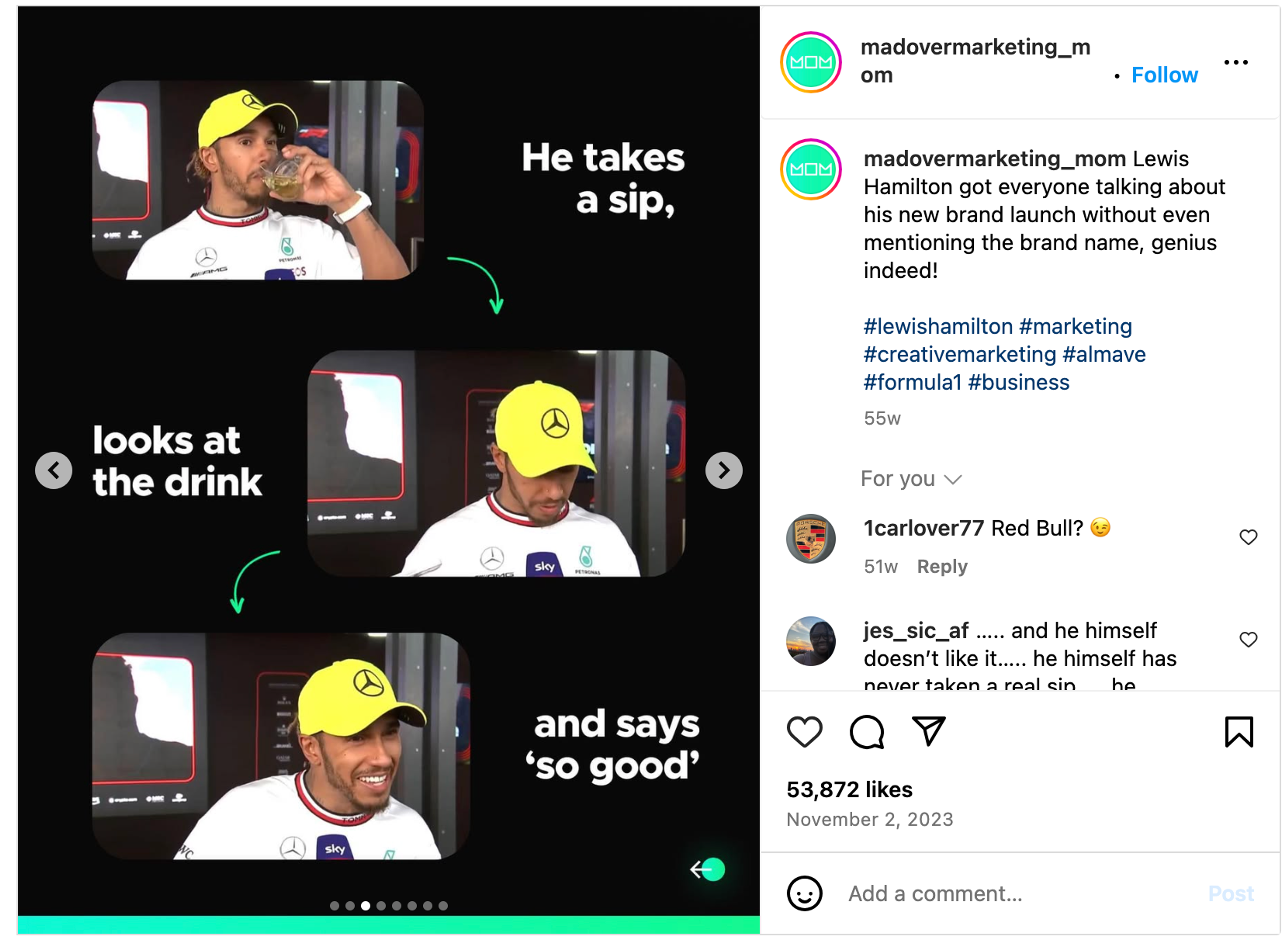Go back to the previous carousel slide

click(x=54, y=470)
